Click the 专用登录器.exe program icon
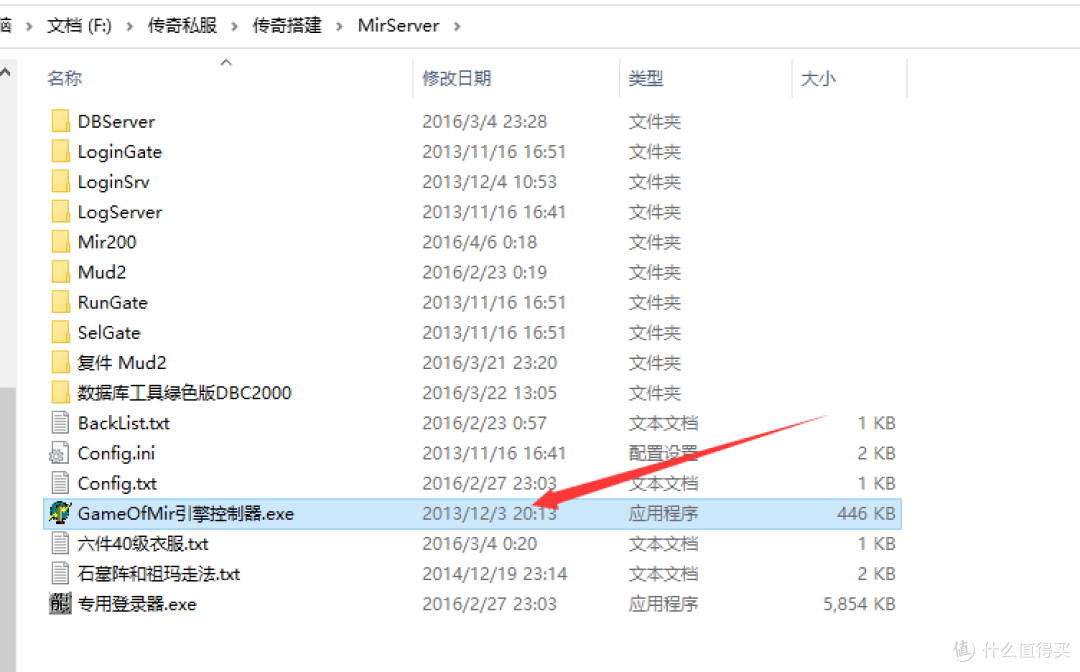The height and width of the screenshot is (672, 1080). coord(61,604)
